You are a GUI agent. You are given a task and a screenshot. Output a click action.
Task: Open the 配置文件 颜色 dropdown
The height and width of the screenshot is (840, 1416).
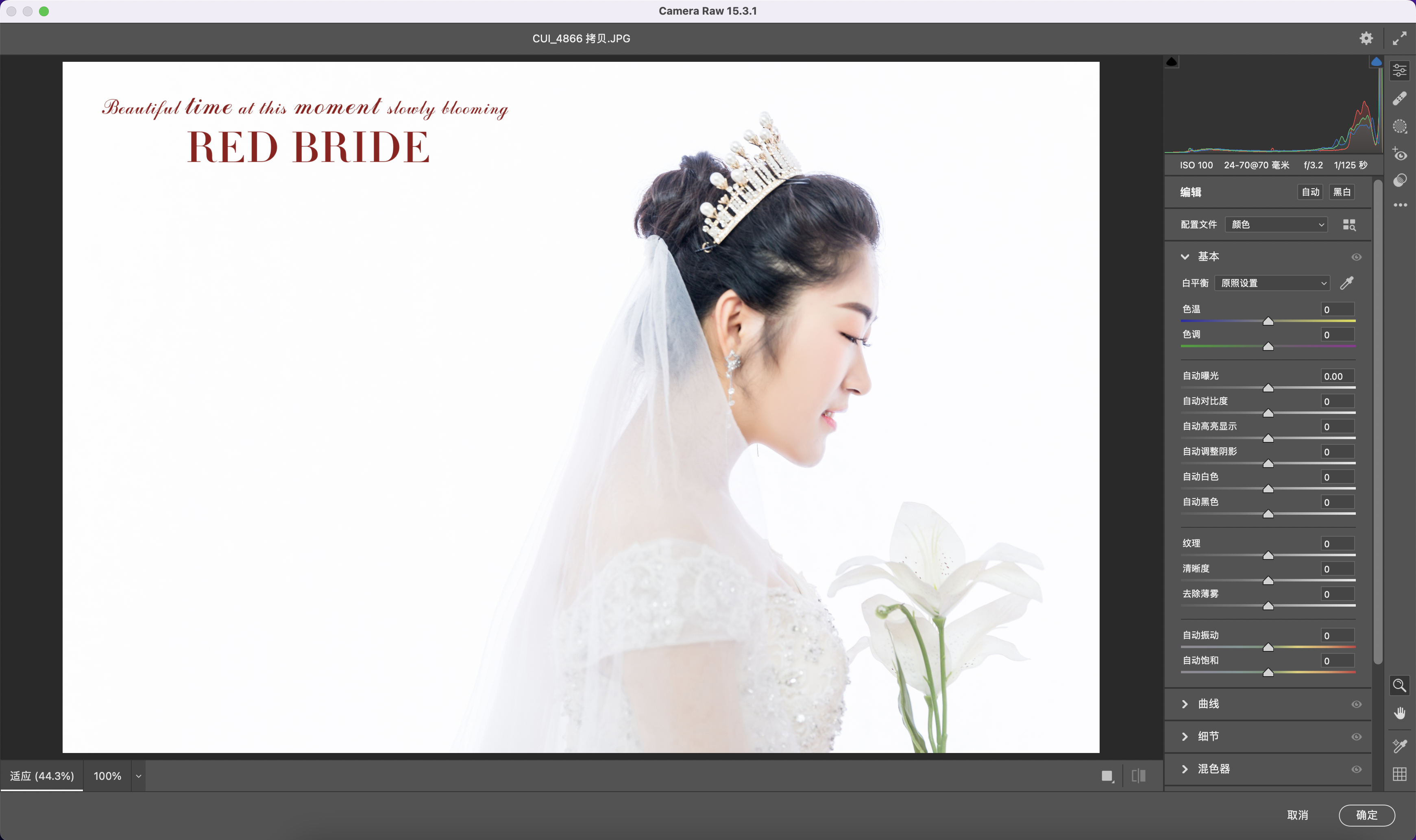[x=1277, y=225]
